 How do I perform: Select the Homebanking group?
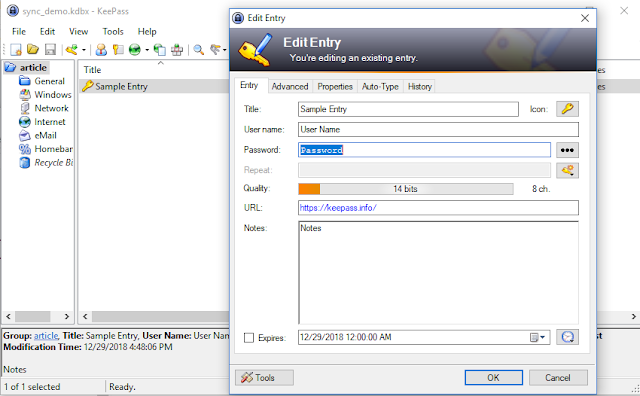[x=53, y=149]
